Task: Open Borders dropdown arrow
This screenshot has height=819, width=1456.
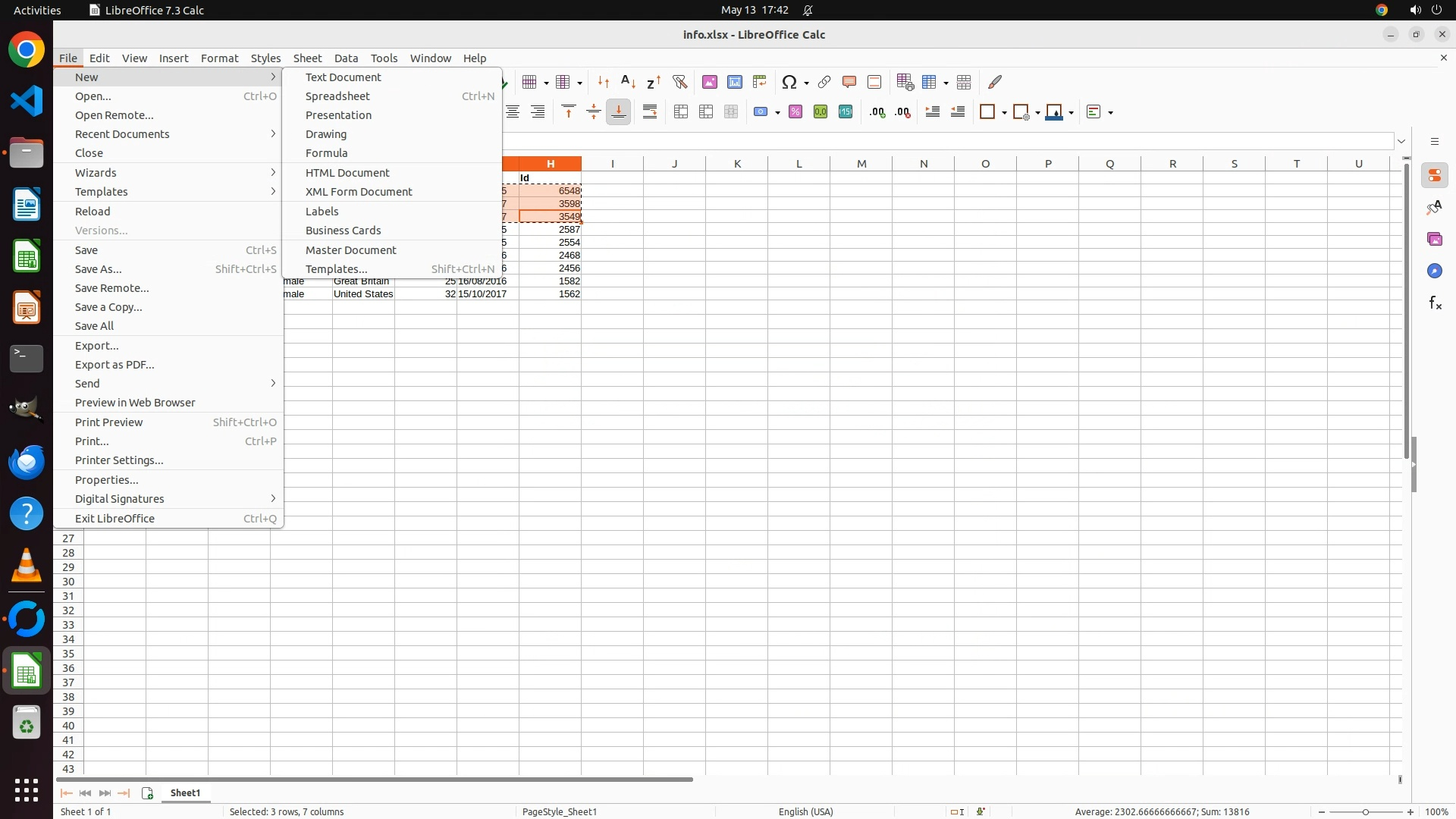Action: coord(1004,113)
